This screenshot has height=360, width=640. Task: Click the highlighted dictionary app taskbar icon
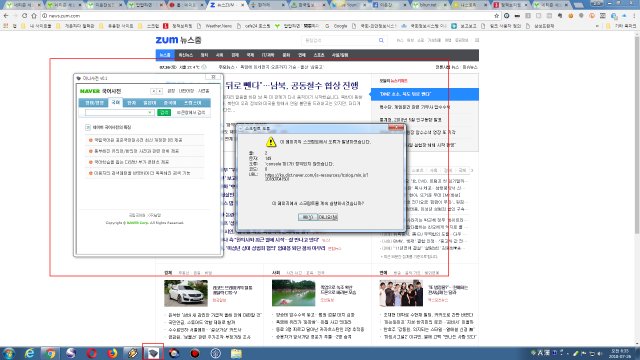(153, 353)
